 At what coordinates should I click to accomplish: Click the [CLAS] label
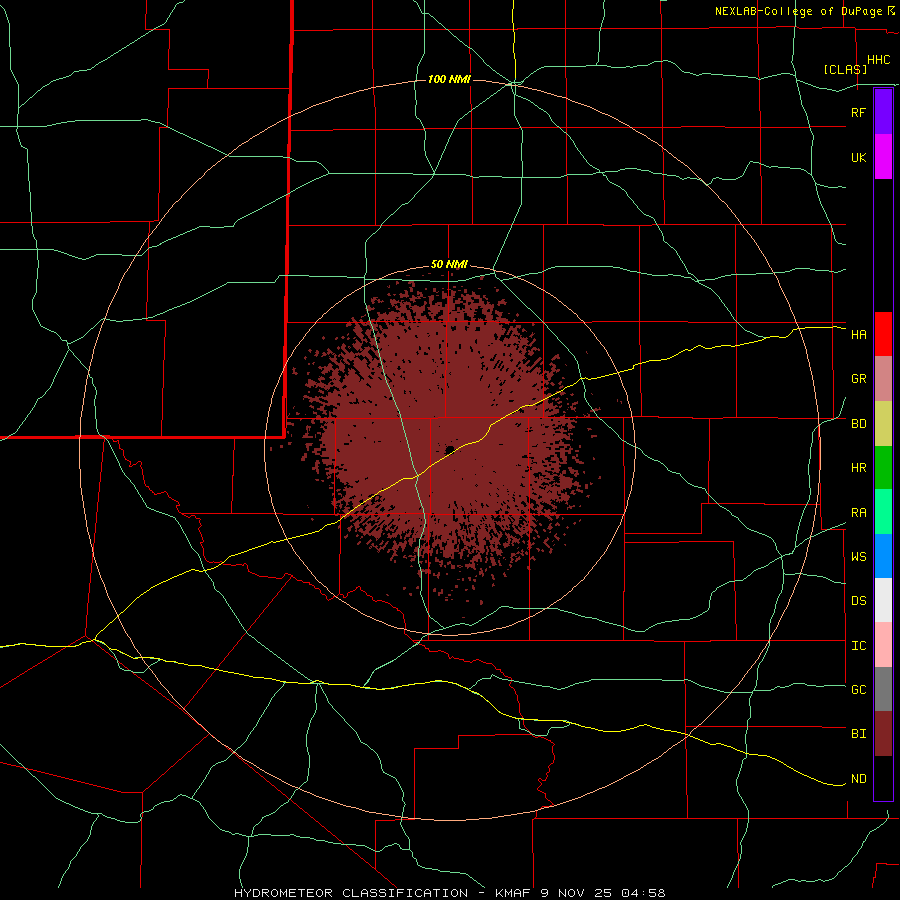point(845,69)
